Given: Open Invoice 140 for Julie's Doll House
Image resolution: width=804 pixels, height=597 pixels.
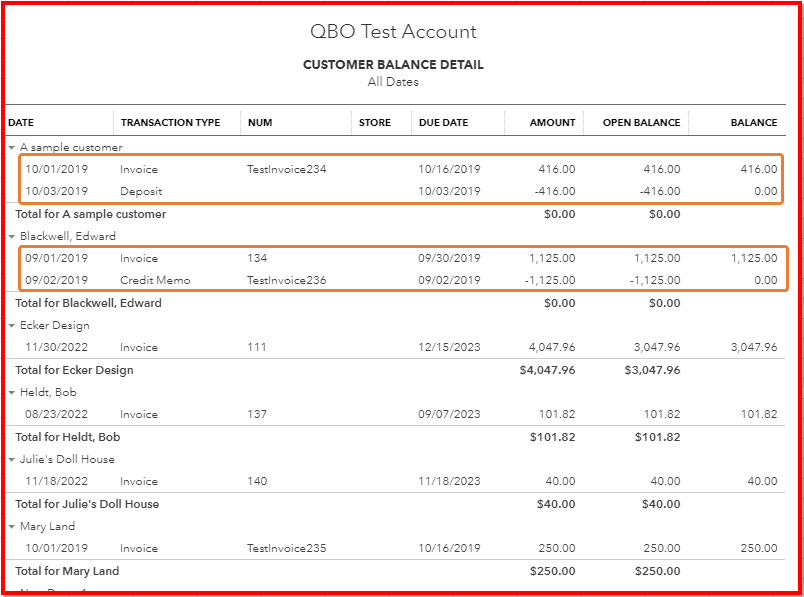Looking at the screenshot, I should click(257, 481).
